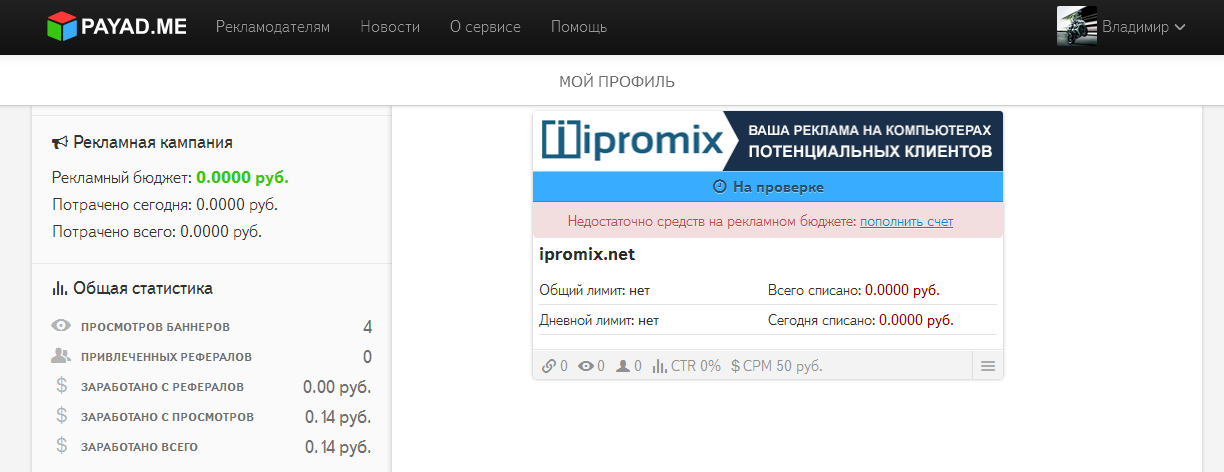Viewport: 1224px width, 472px height.
Task: Click the user visitors icon in campaign footer
Action: point(623,366)
